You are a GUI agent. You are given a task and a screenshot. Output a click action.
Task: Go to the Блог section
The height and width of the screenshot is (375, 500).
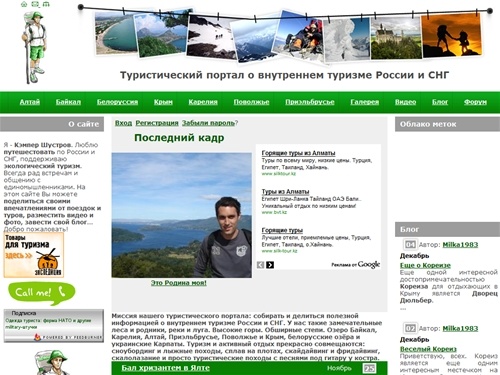[x=440, y=102]
